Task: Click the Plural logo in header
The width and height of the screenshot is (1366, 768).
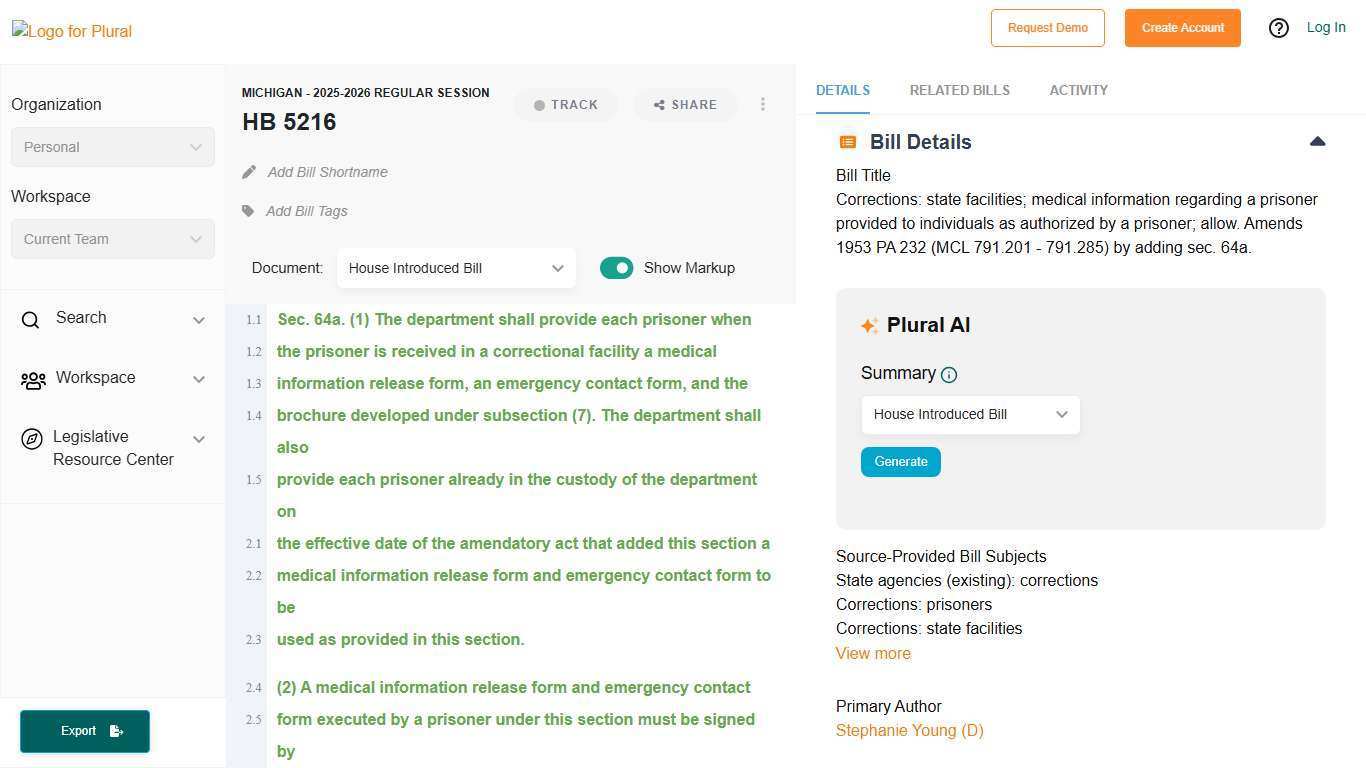Action: (72, 31)
